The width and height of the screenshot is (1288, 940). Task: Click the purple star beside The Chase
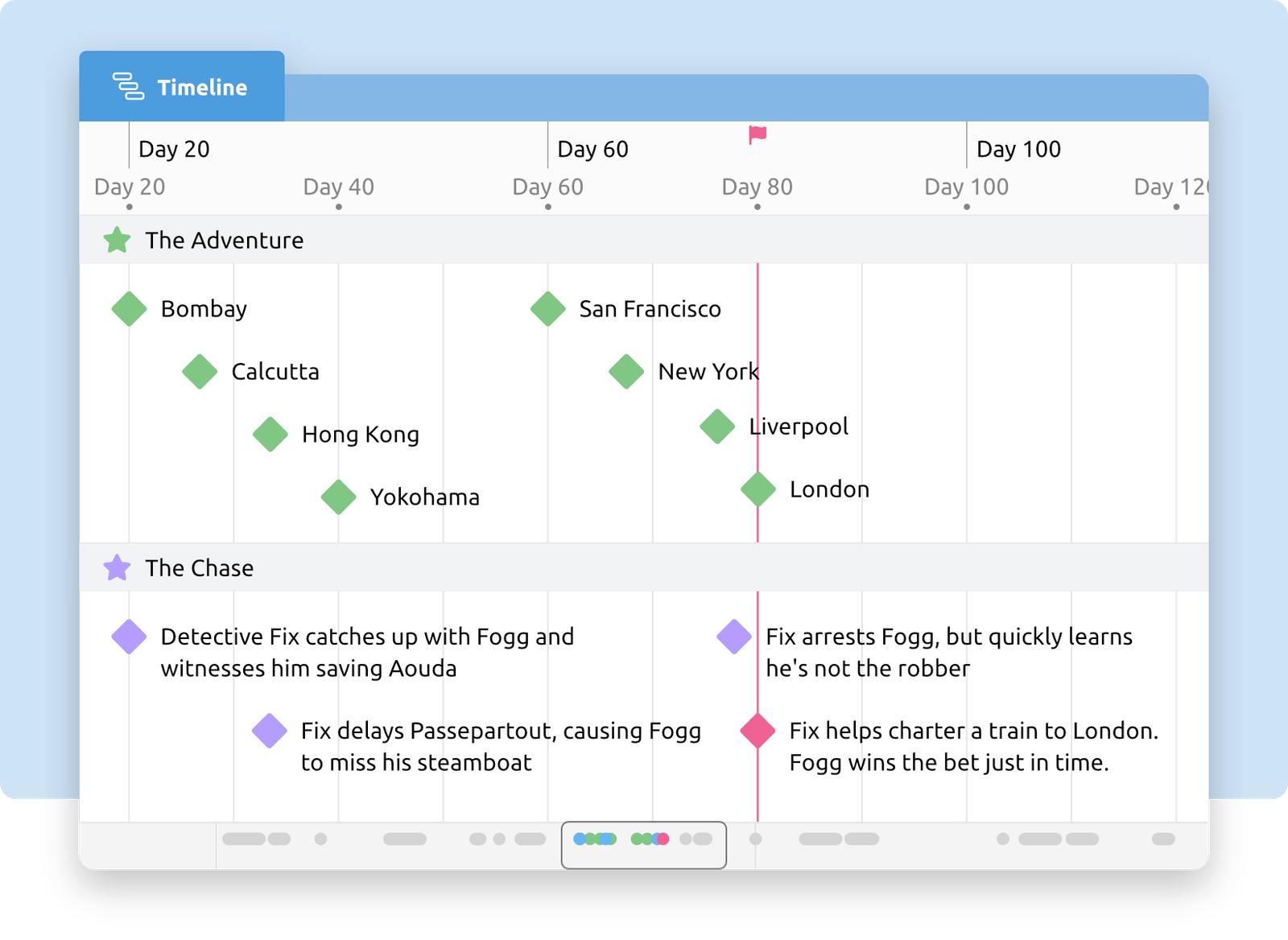point(116,567)
